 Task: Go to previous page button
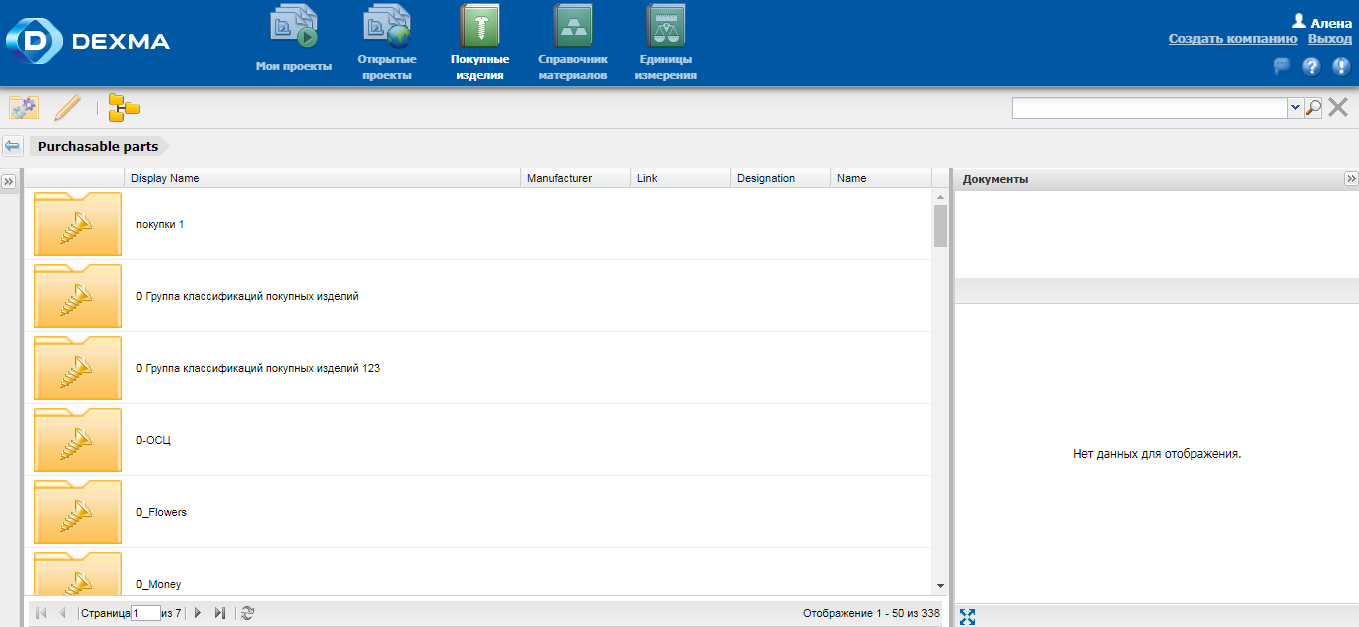[x=62, y=613]
